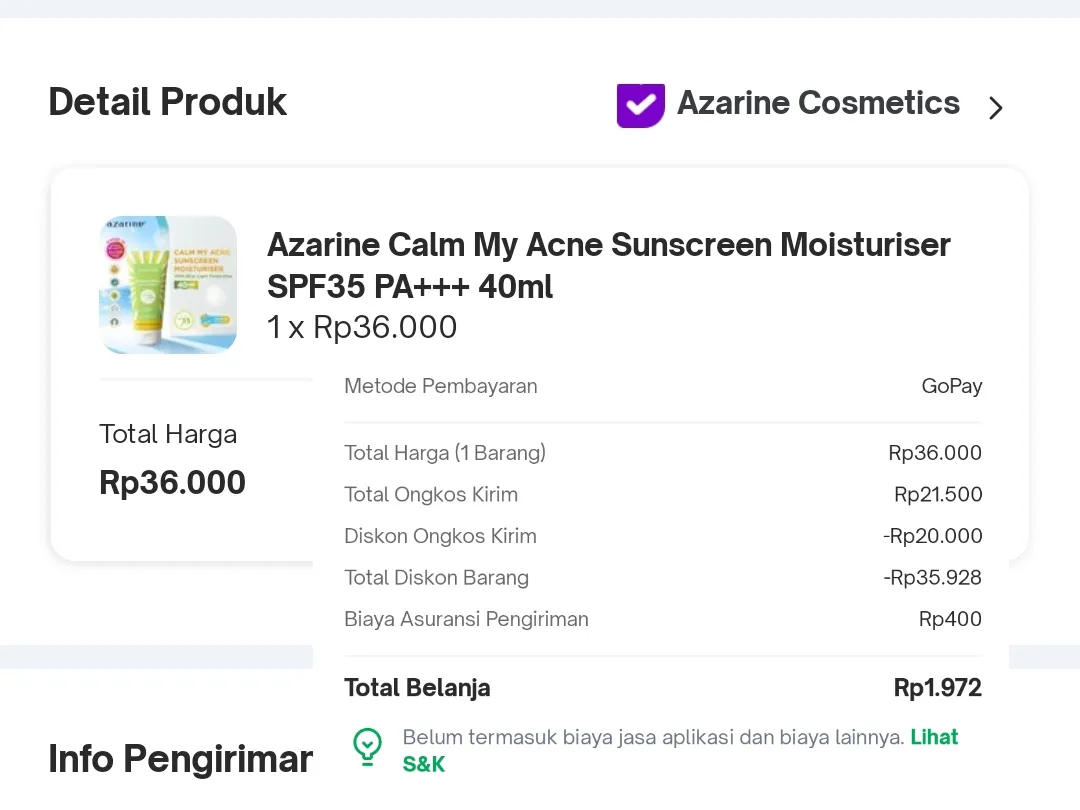
Task: Tap the Rp400 insurance fee amount
Action: click(950, 619)
